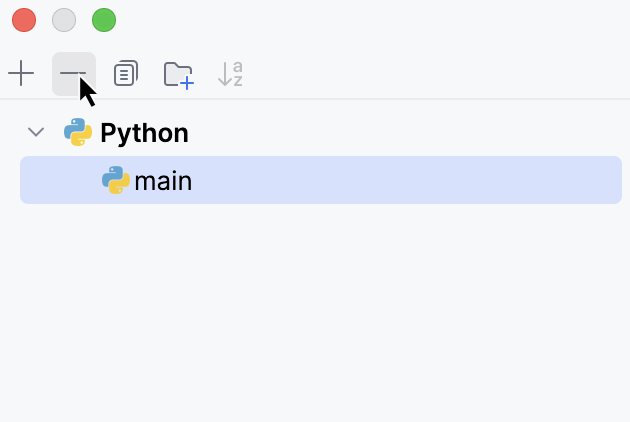Click indent space left of main's icon

click(60, 180)
